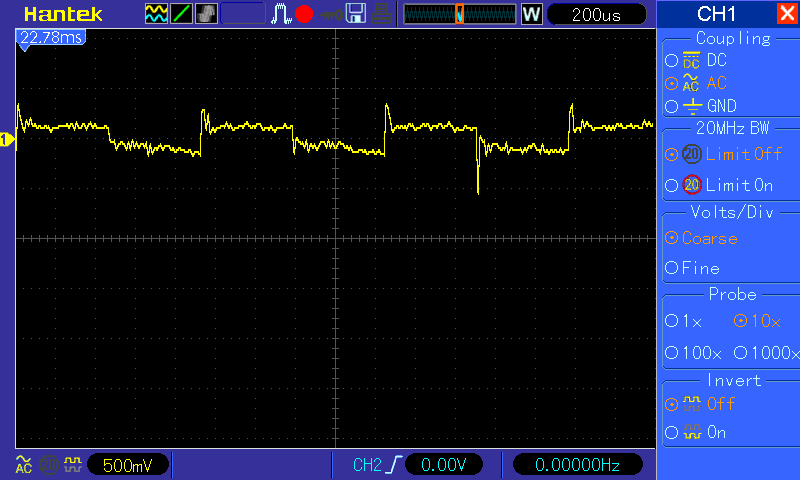Set Invert to Off
The height and width of the screenshot is (480, 800).
pos(671,405)
